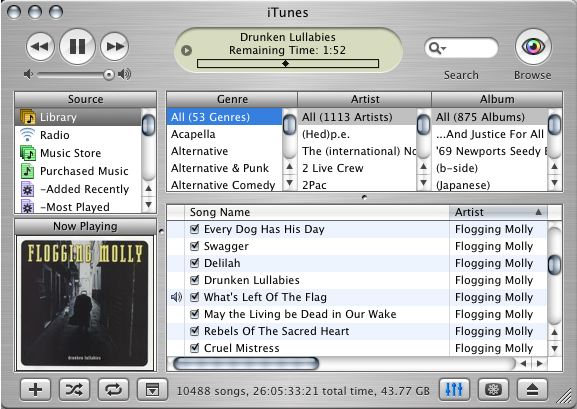Viewport: 577px width, 409px height.
Task: Select All (875 Albums)
Action: tap(489, 117)
